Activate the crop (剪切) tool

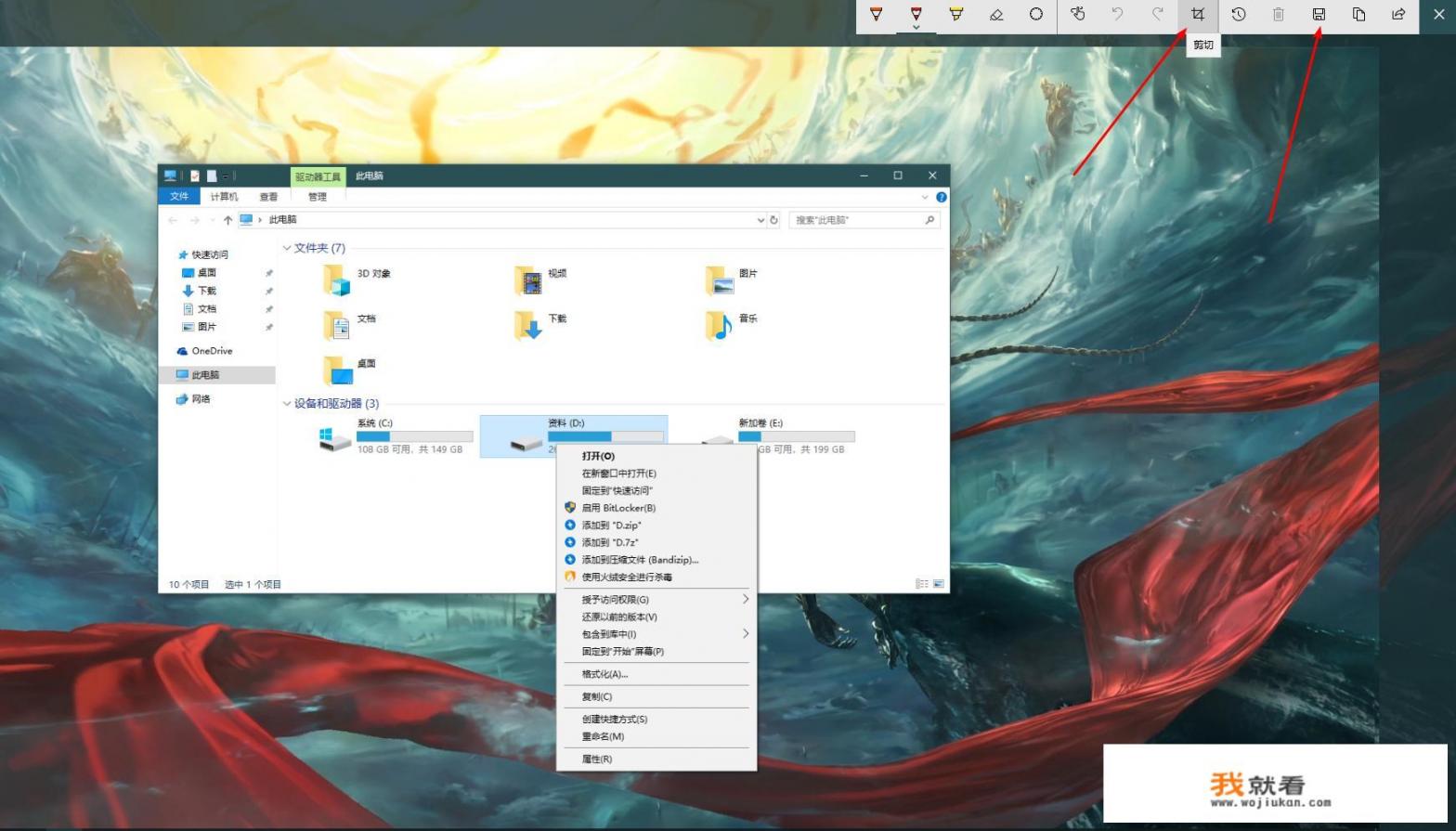tap(1198, 14)
